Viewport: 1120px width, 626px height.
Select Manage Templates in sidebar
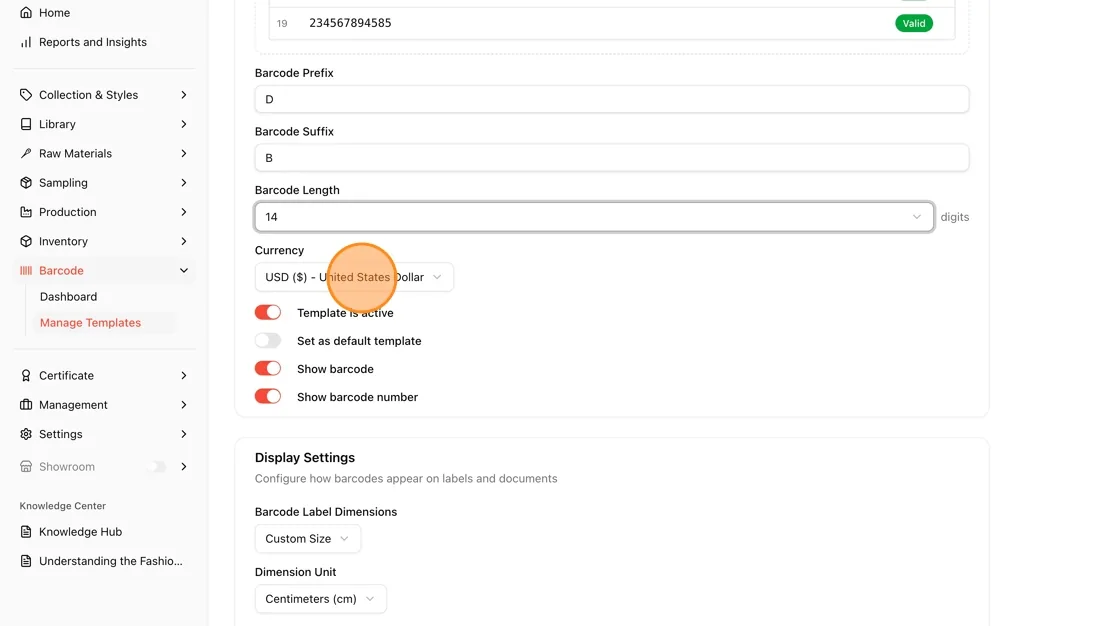90,323
